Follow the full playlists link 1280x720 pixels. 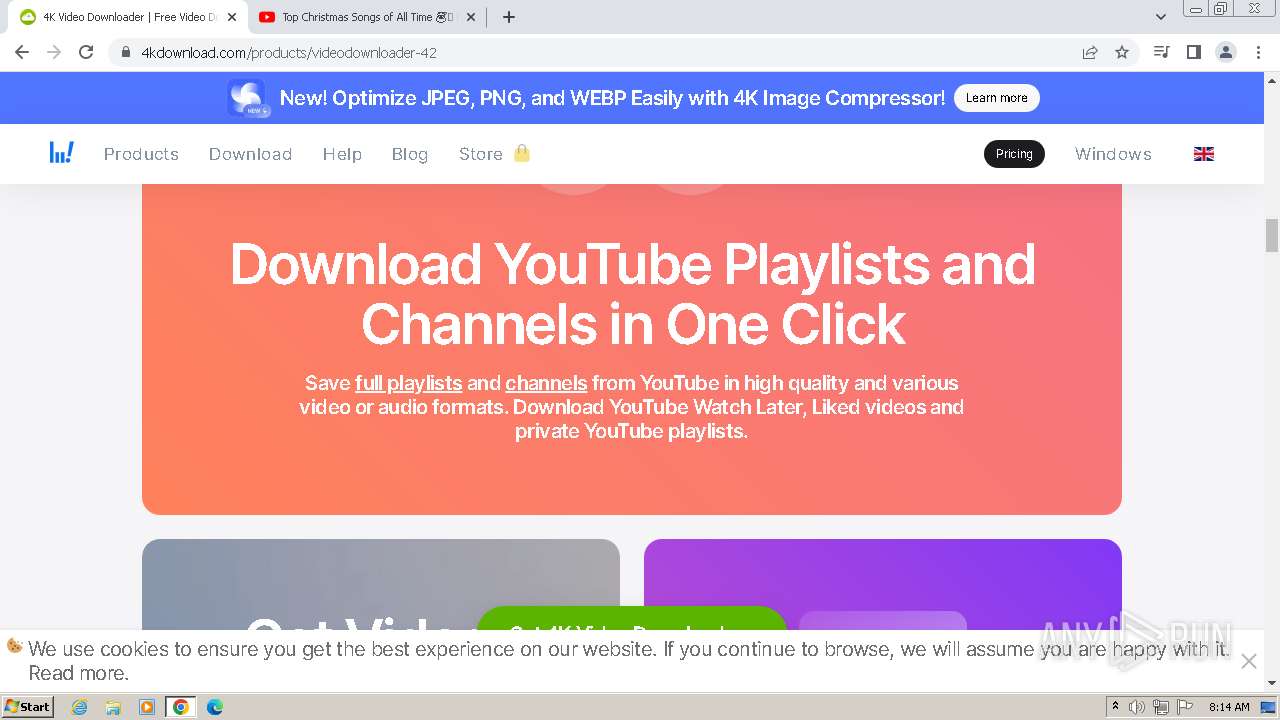click(409, 383)
